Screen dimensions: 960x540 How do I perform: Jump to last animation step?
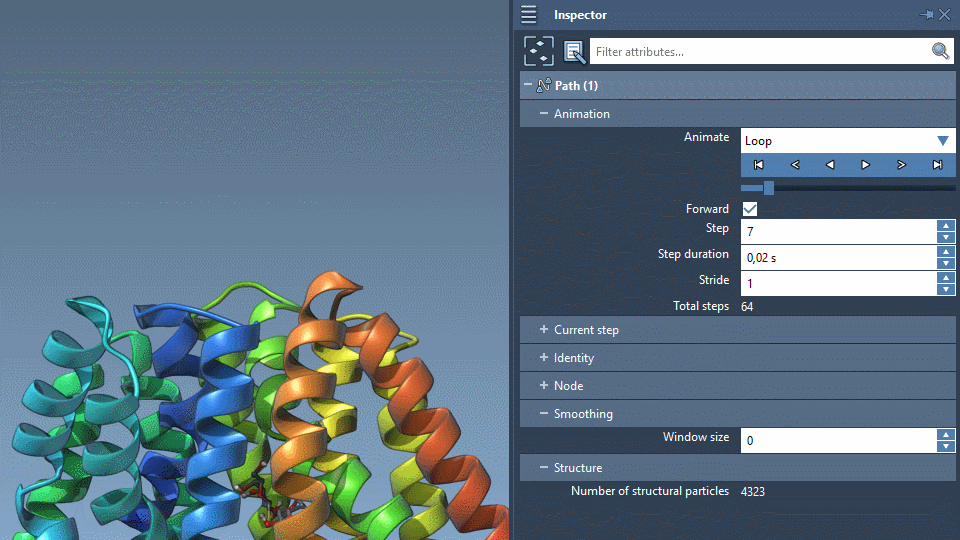point(937,165)
